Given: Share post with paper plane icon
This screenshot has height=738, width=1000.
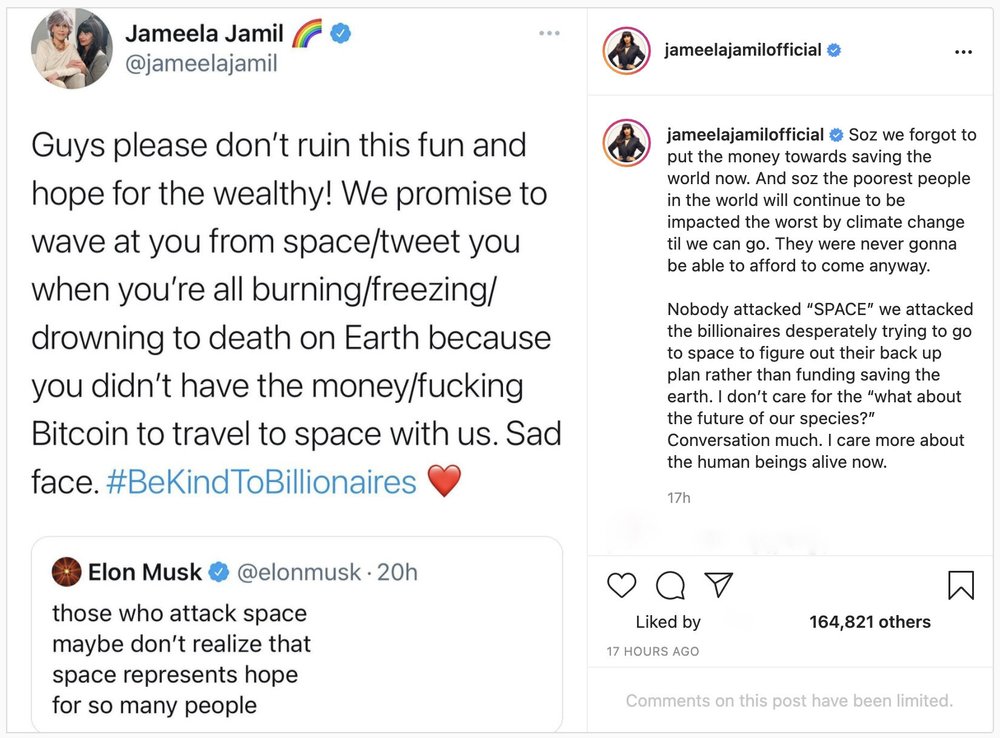Looking at the screenshot, I should point(718,584).
